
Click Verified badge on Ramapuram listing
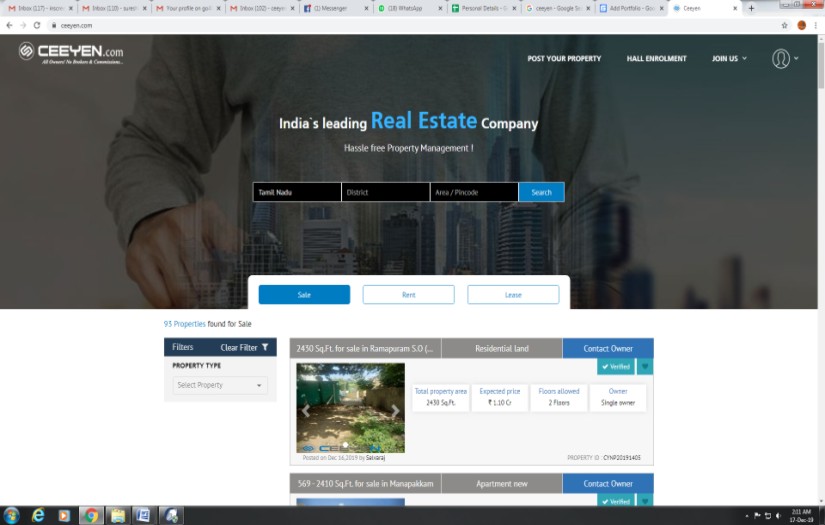click(616, 367)
